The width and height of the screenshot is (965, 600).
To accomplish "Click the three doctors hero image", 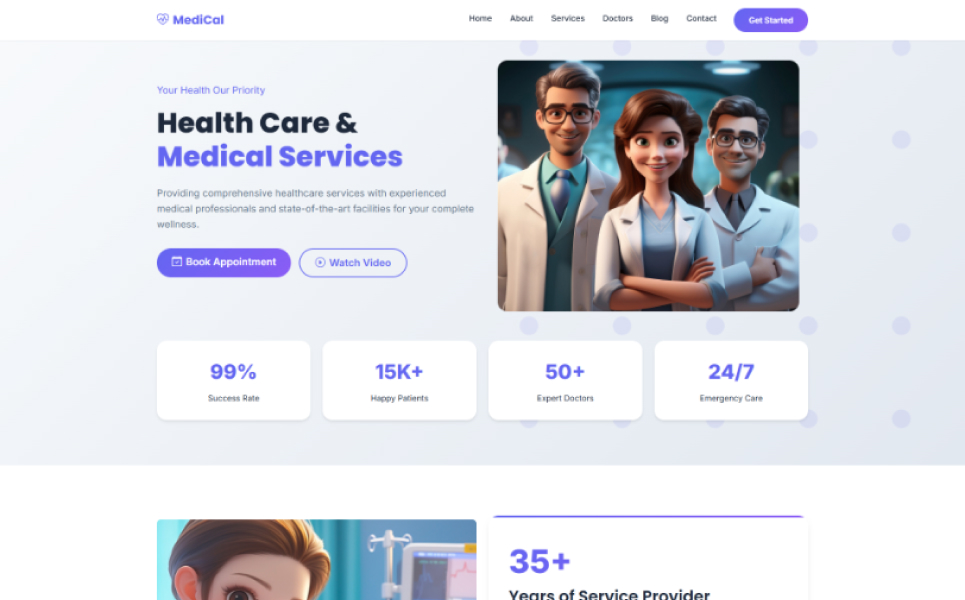I will click(648, 185).
